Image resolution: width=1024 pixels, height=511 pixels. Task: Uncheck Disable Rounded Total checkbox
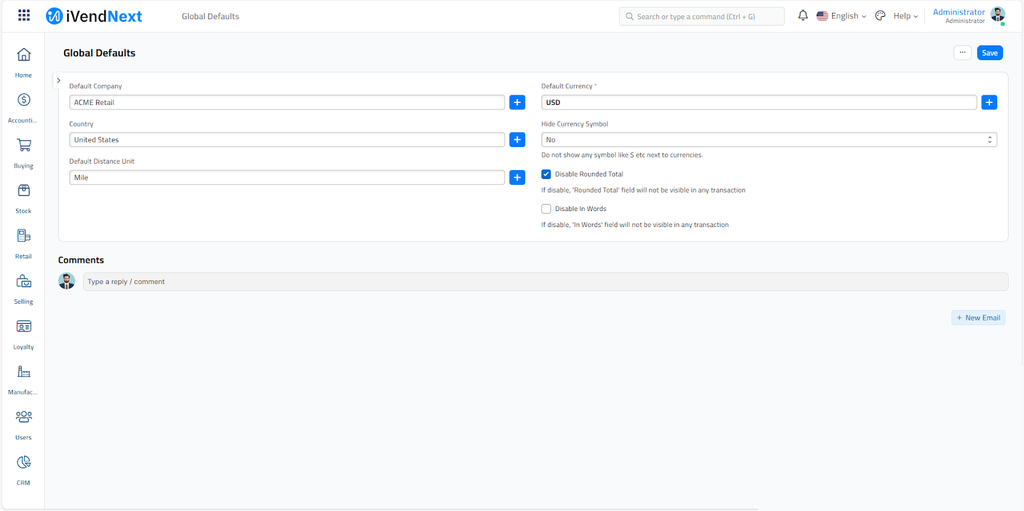546,174
